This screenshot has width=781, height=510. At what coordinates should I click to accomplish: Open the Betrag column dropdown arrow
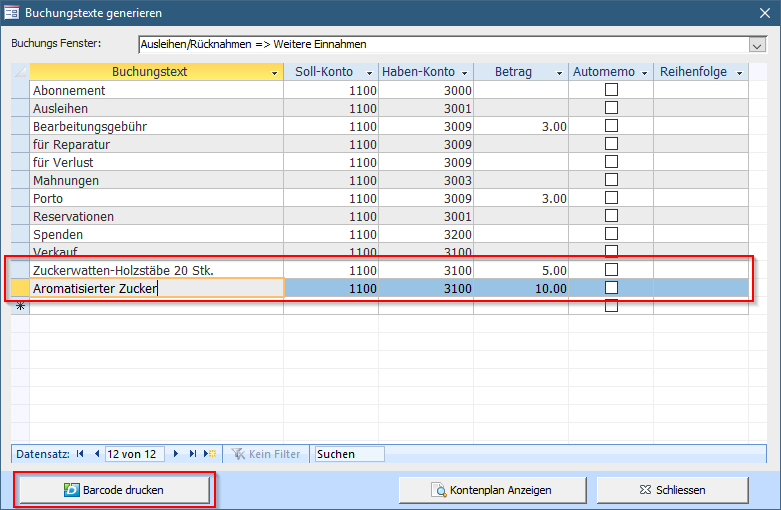[x=559, y=73]
